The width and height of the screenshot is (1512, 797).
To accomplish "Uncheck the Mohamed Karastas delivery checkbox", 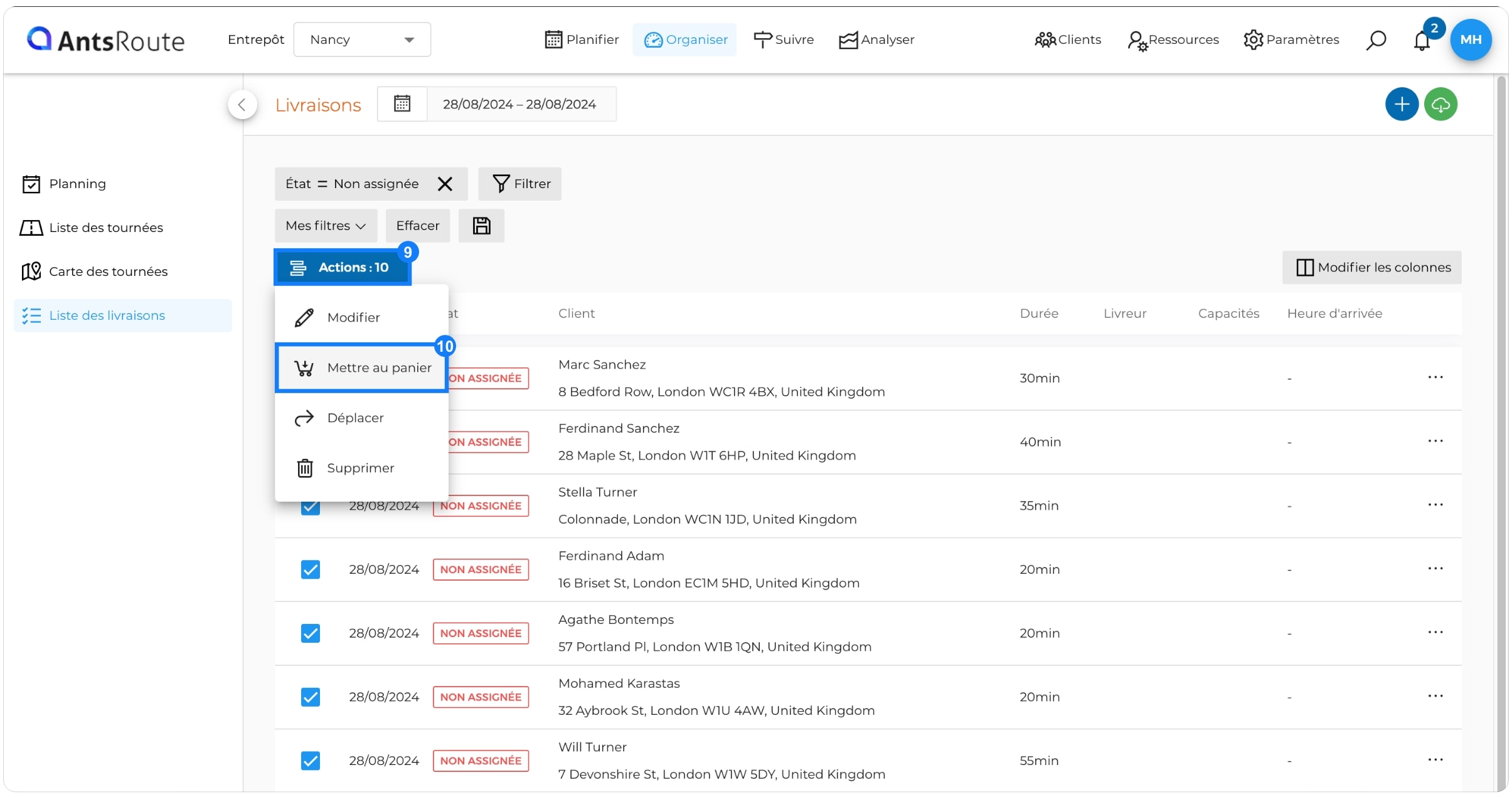I will pyautogui.click(x=311, y=697).
